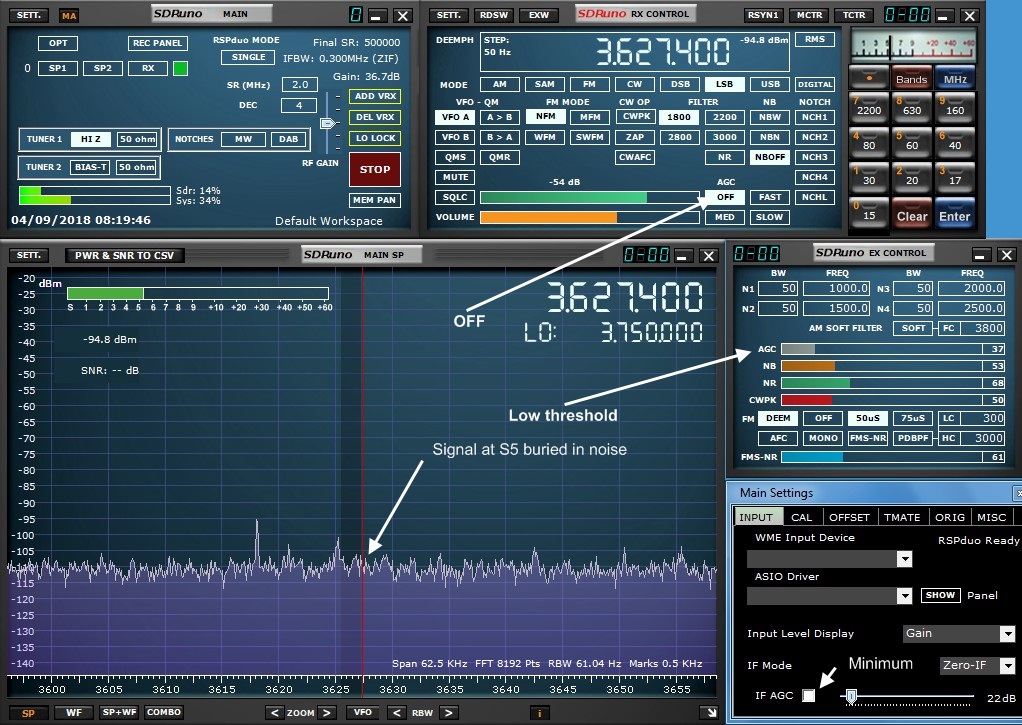Toggle LO LOCK in Main panel
Viewport: 1022px width, 725px height.
[375, 138]
